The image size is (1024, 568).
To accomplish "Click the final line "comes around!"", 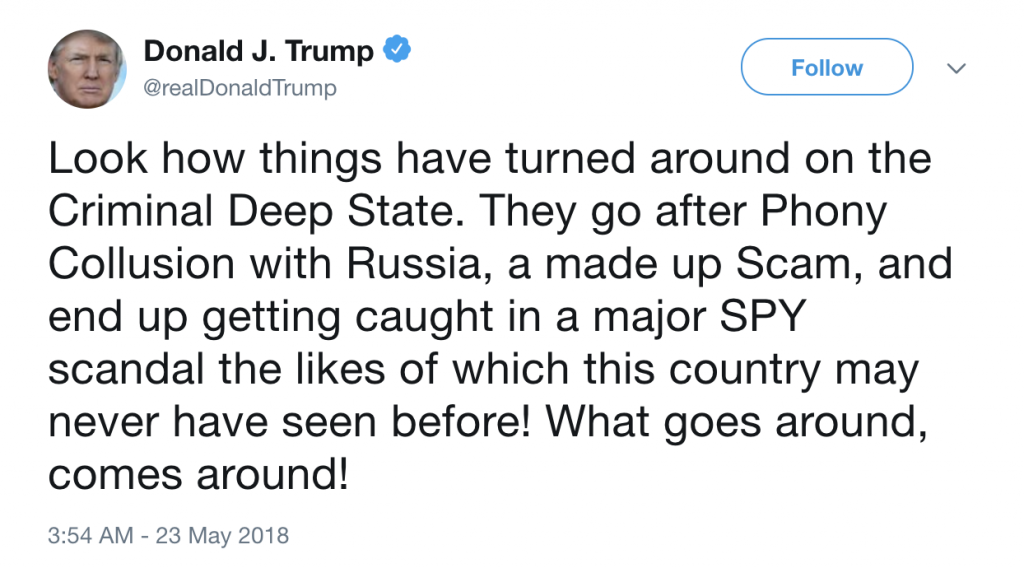I will (x=199, y=477).
